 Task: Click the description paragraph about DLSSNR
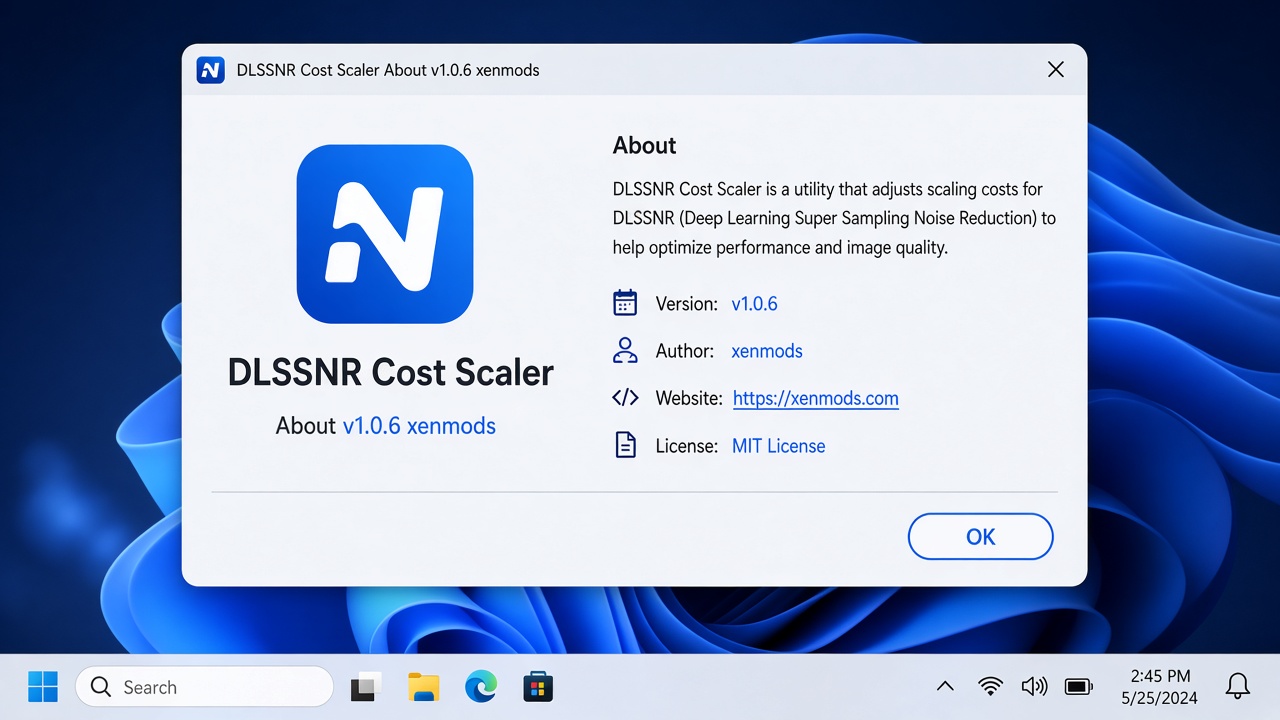coord(834,218)
